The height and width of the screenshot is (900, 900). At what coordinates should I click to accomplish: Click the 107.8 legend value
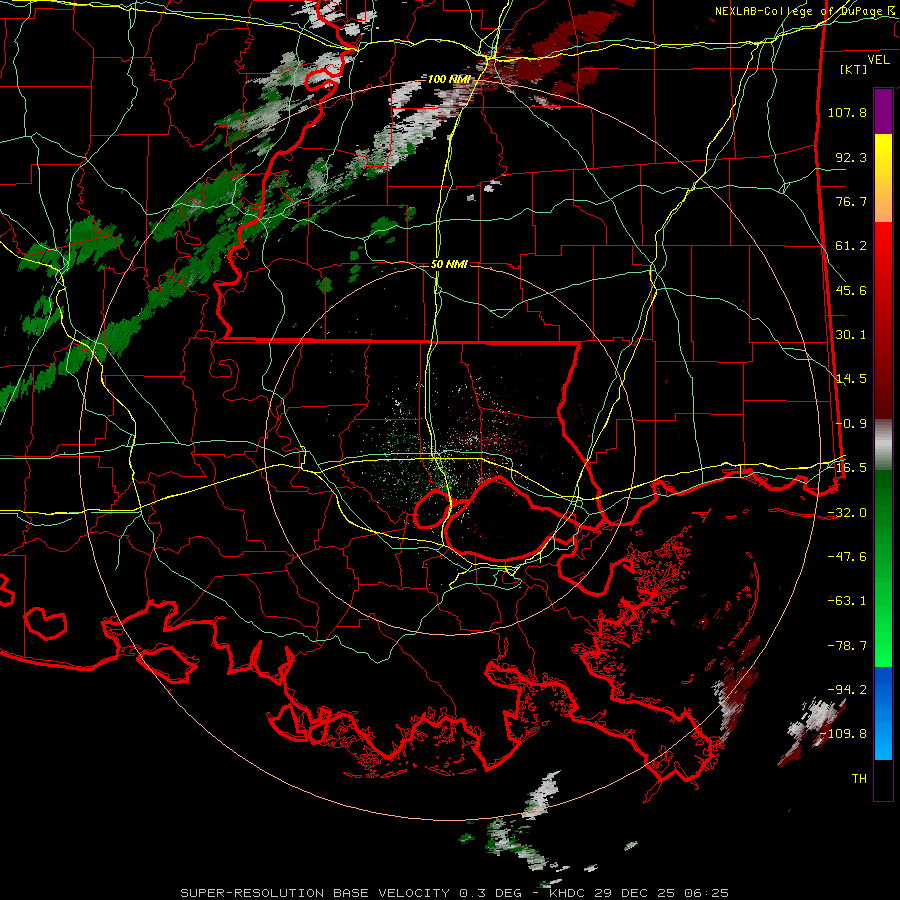tap(847, 112)
